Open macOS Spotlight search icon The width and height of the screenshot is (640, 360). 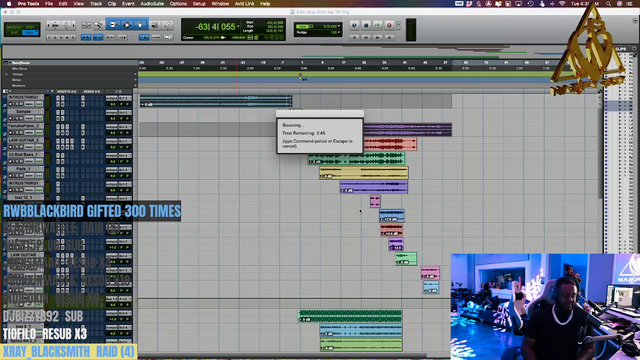pos(609,4)
